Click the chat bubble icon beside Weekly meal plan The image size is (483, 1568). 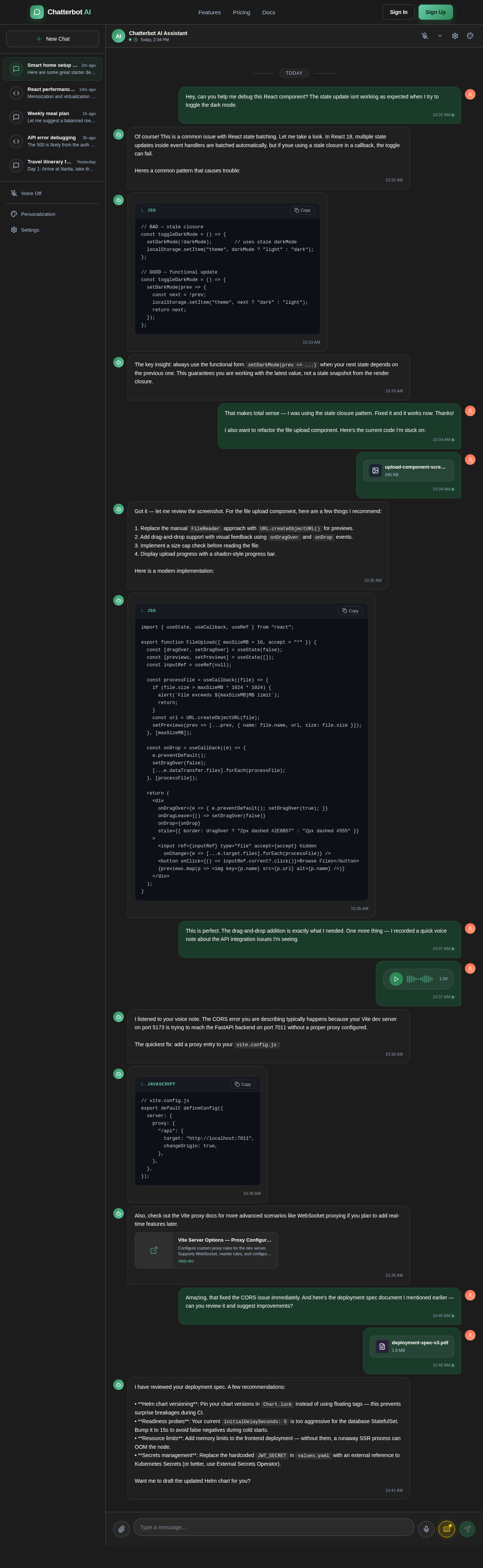click(17, 117)
